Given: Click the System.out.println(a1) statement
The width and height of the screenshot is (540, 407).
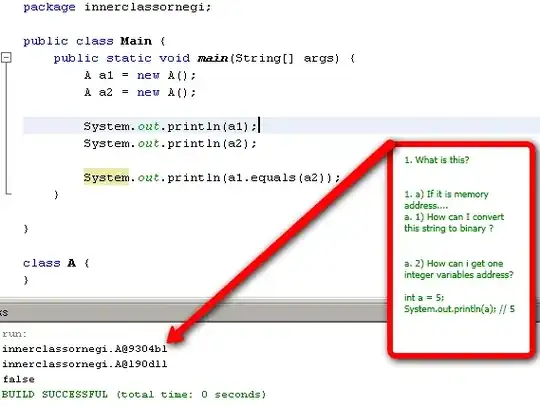Looking at the screenshot, I should [170, 126].
